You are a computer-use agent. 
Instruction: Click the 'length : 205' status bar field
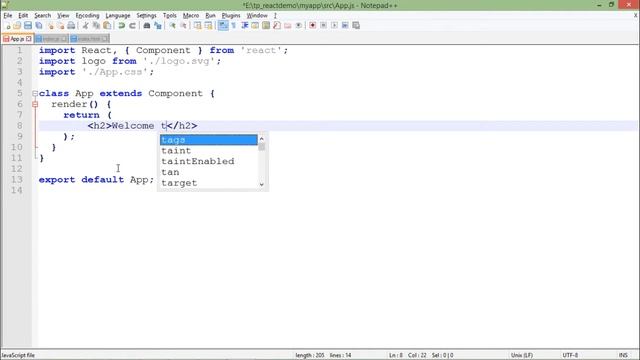(310, 355)
